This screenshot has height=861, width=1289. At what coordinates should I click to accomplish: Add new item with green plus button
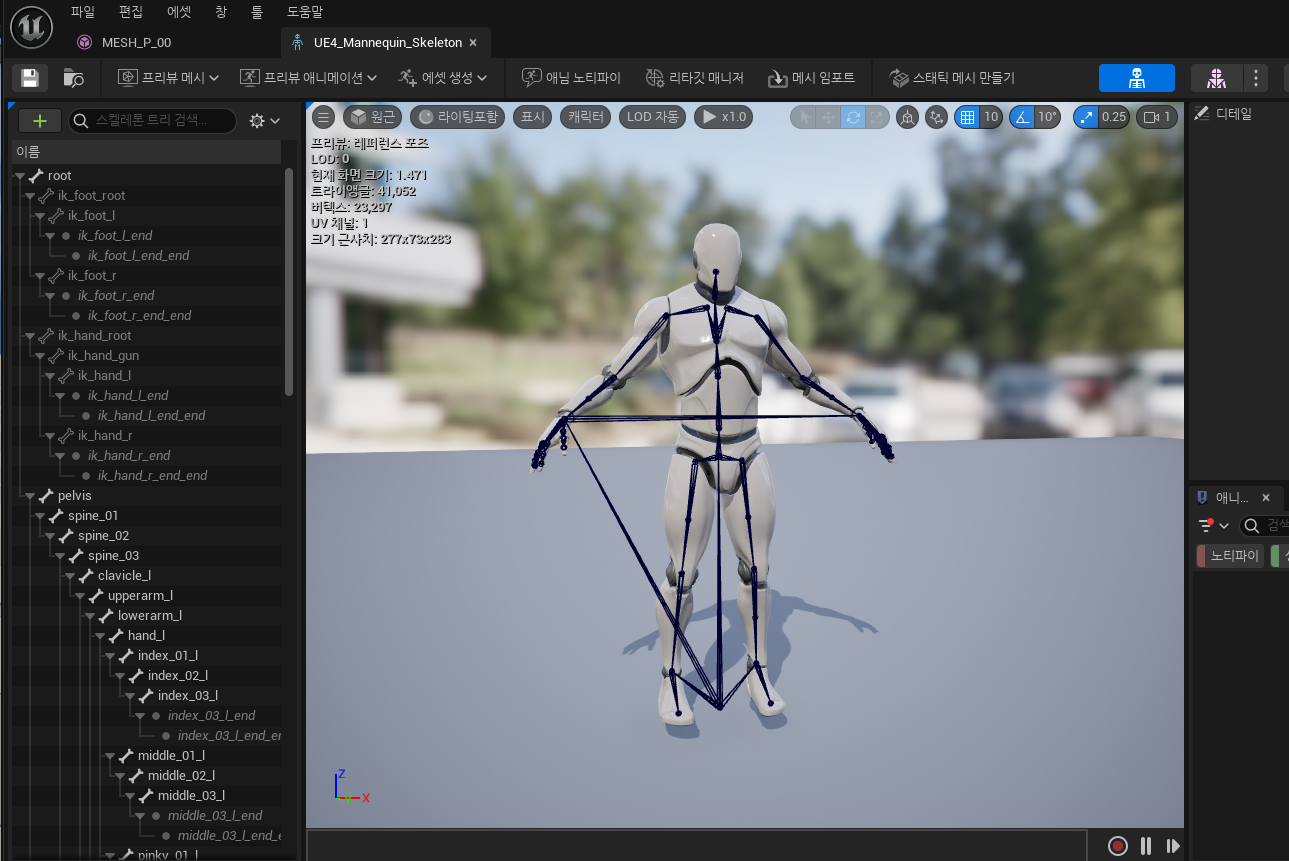coord(40,121)
